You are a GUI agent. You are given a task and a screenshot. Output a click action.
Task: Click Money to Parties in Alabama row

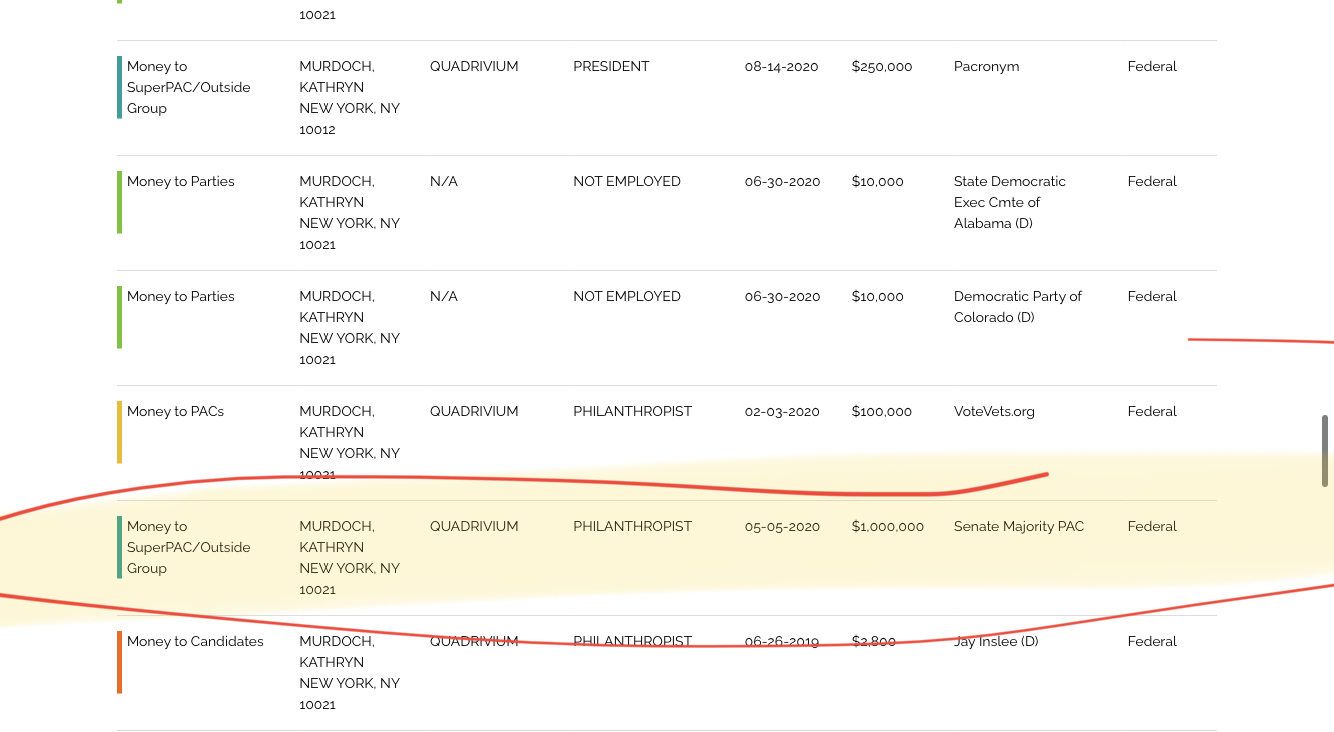181,181
